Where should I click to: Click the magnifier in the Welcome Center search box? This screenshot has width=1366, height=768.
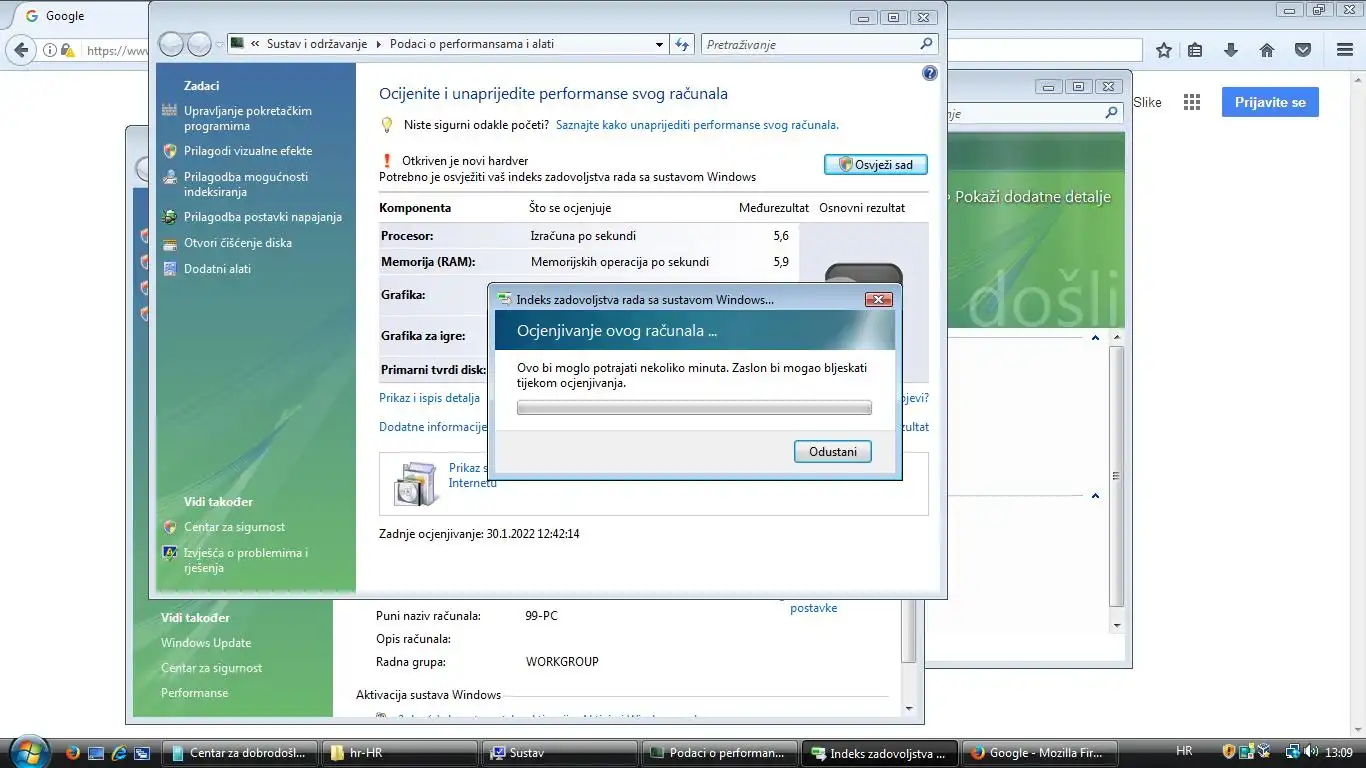1111,114
